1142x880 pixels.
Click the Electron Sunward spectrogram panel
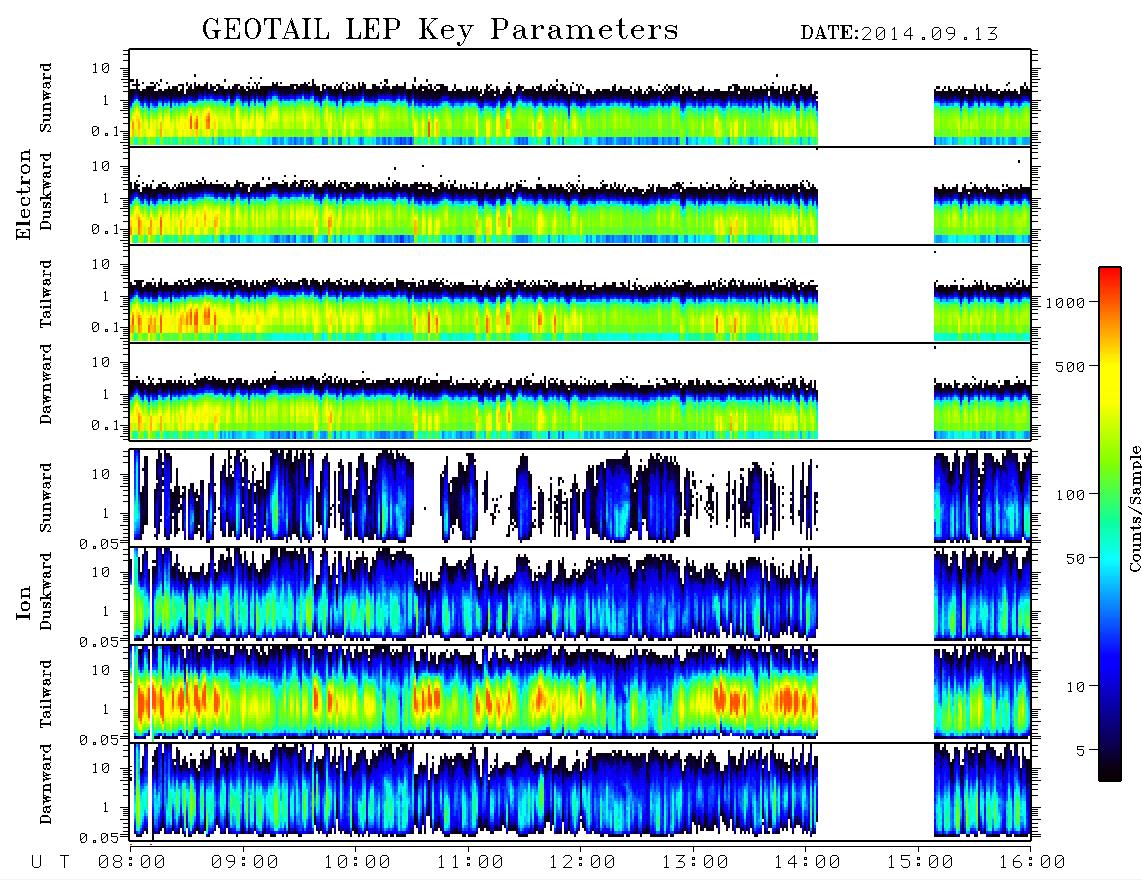[580, 98]
